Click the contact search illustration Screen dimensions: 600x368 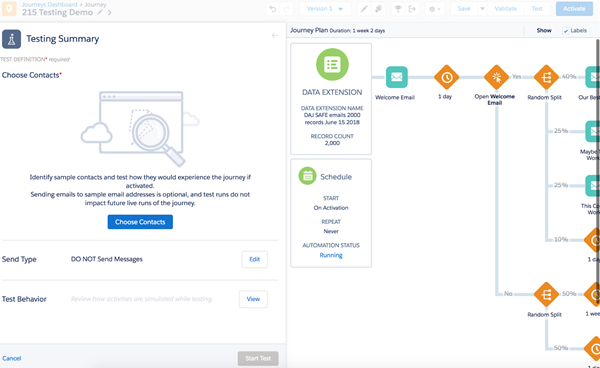click(x=140, y=128)
